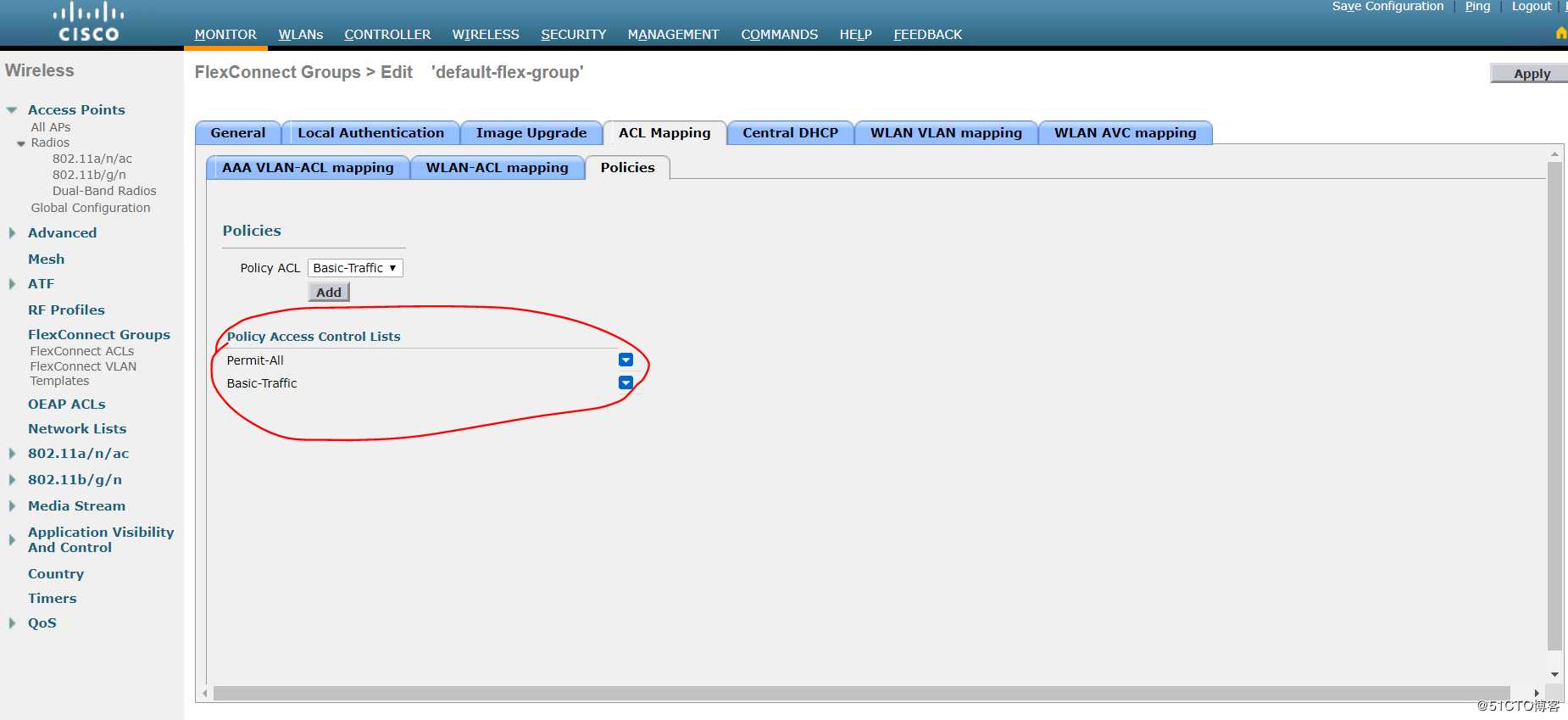Expand the QoS section

(x=12, y=622)
